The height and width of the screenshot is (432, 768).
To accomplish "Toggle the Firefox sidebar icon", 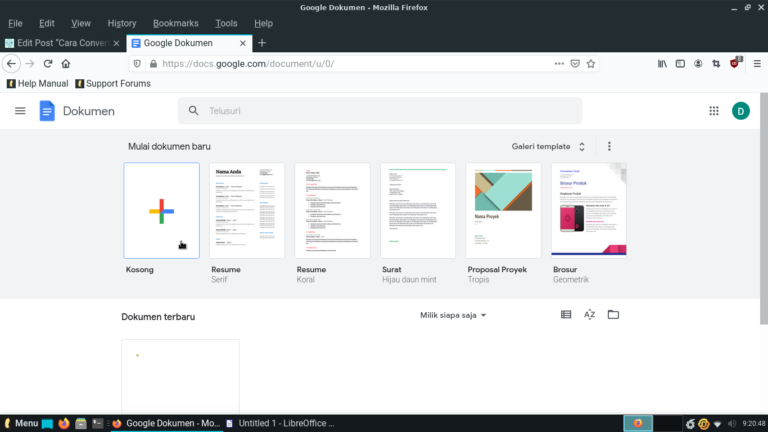I will coord(680,64).
